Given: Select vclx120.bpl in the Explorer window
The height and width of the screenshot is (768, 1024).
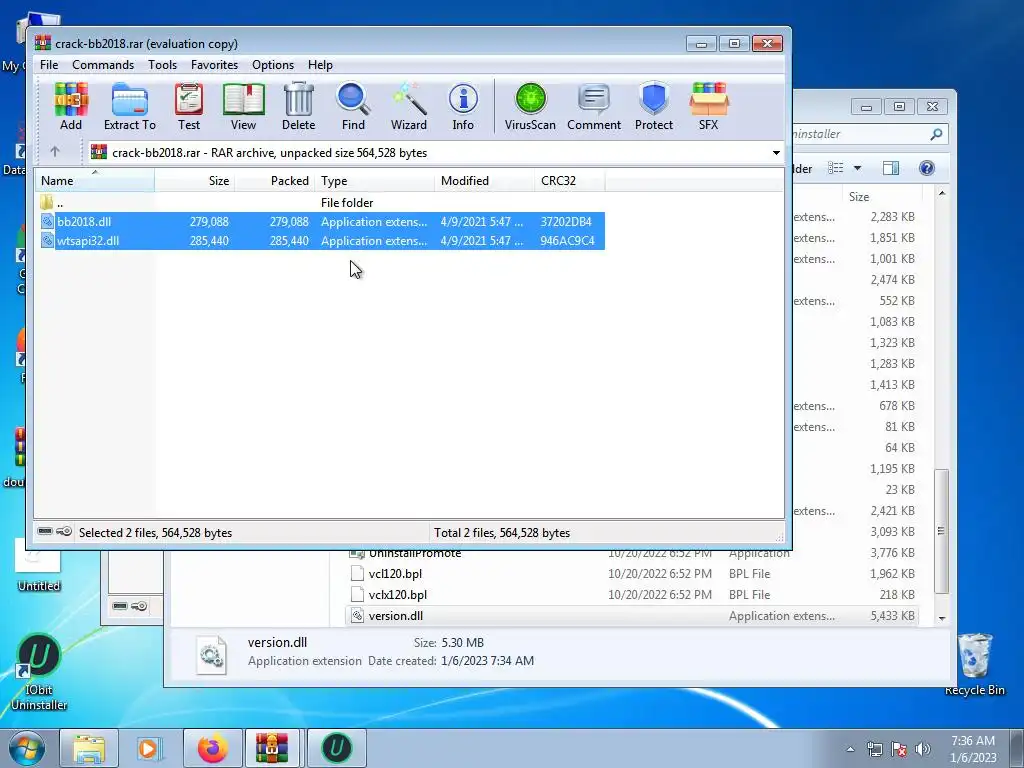Looking at the screenshot, I should tap(397, 594).
